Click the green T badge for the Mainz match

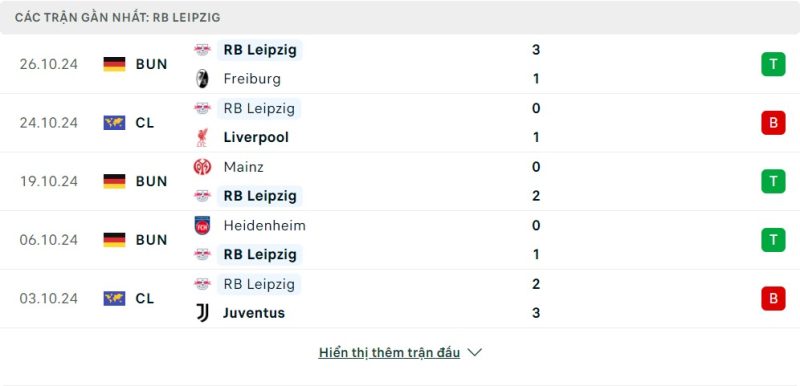[x=773, y=182]
